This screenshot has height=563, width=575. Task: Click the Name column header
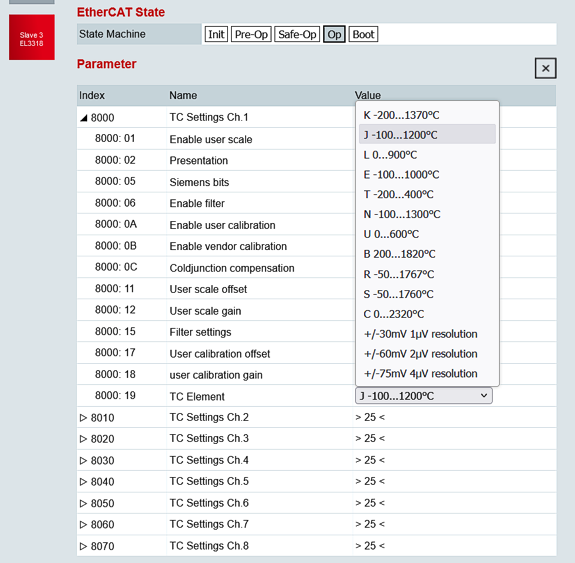183,95
